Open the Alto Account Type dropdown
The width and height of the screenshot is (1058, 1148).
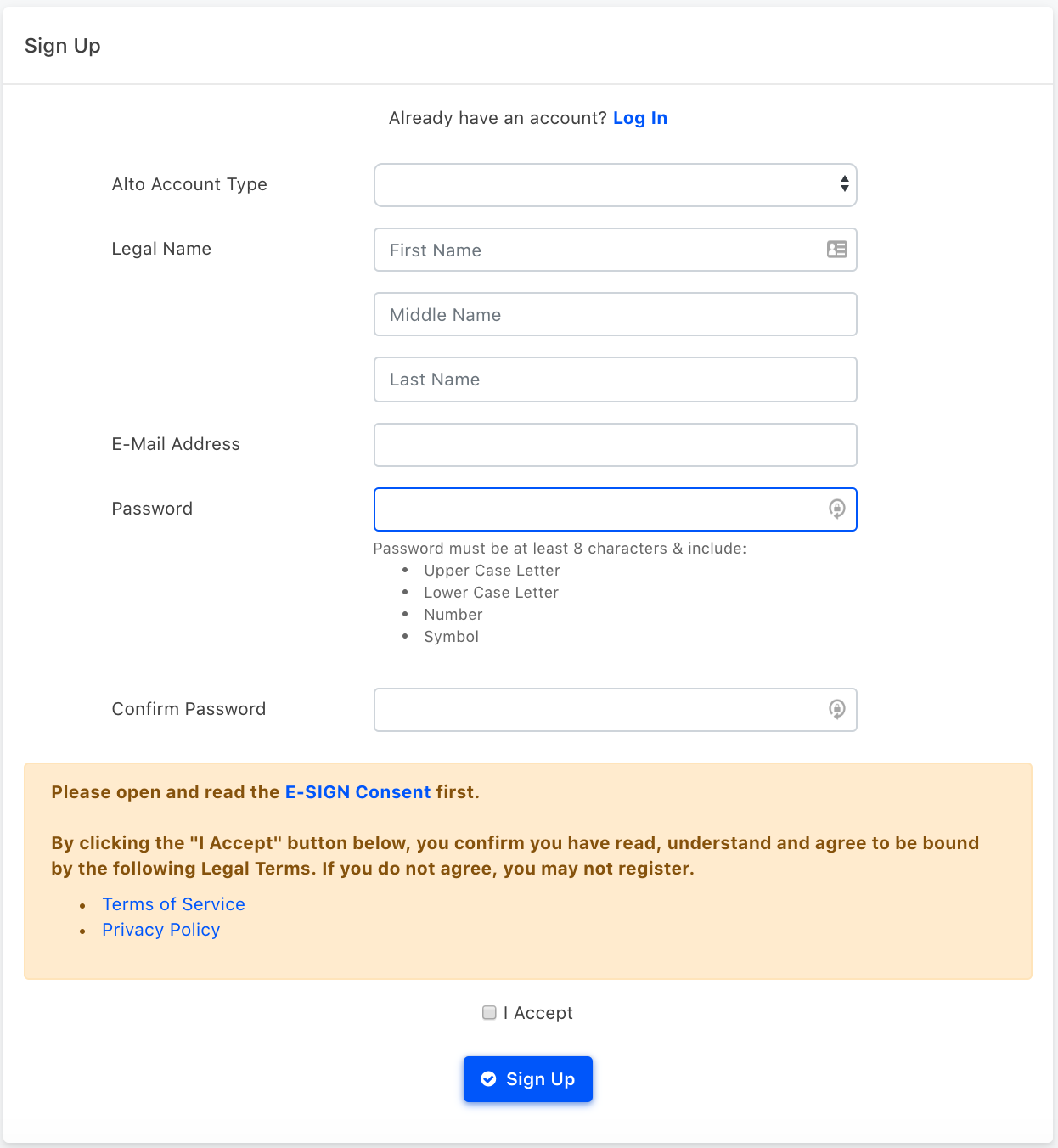tap(616, 185)
